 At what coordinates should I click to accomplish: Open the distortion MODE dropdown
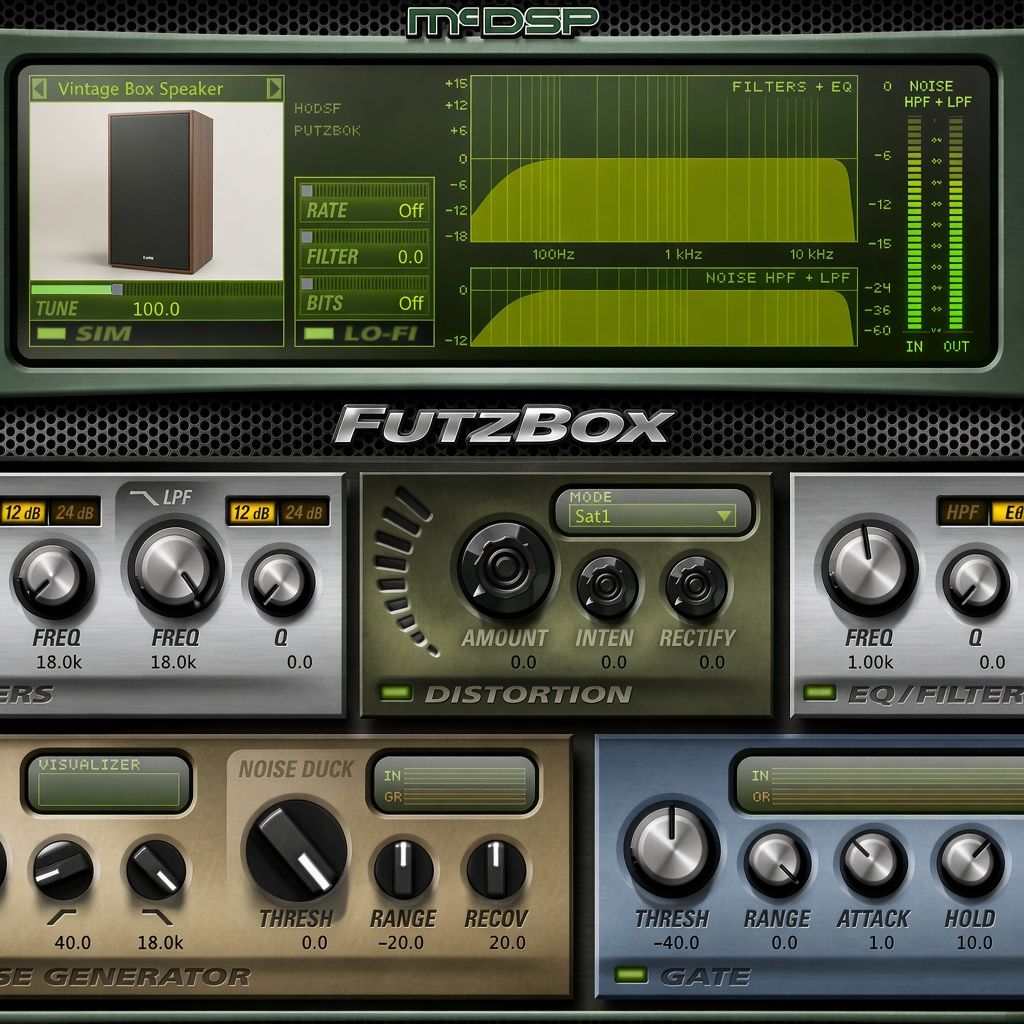[653, 516]
